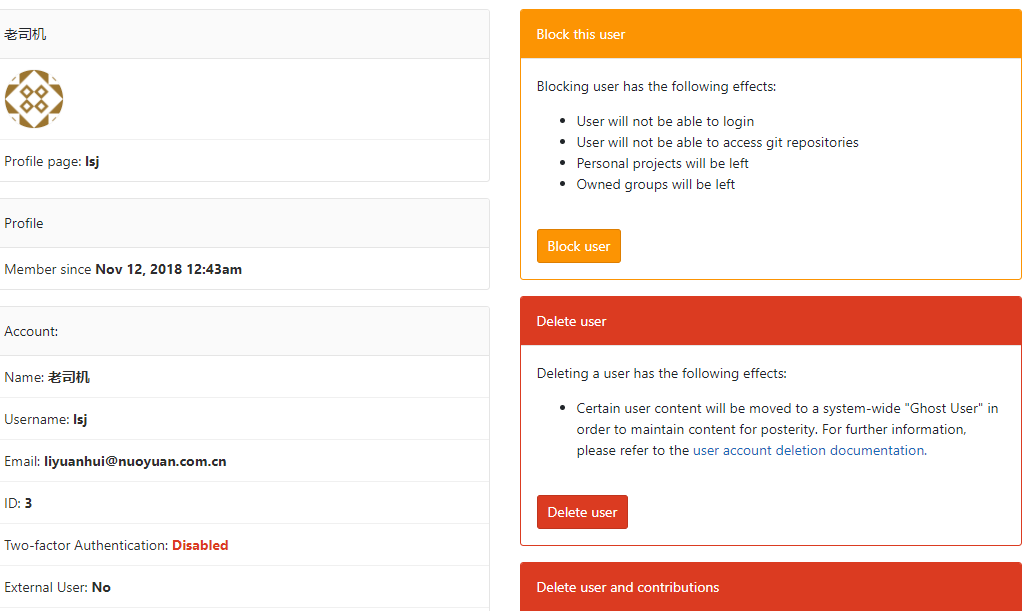Click the Member since date text
Screen dimensions: 1034x611
pyautogui.click(x=168, y=269)
